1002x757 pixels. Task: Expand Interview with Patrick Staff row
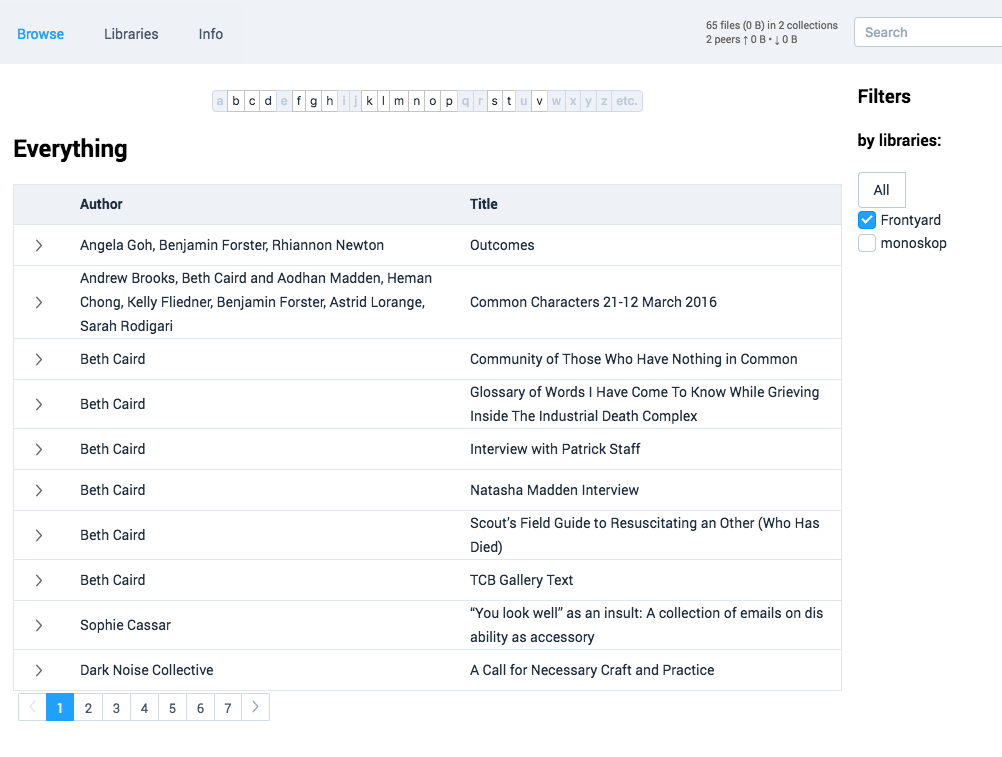point(39,449)
